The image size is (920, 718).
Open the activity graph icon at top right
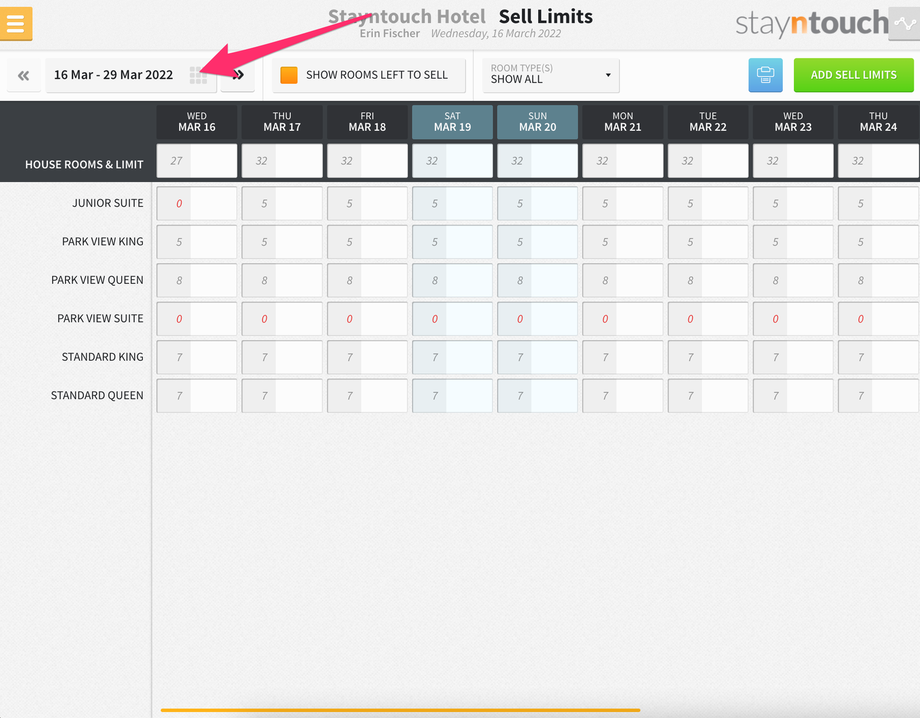click(904, 23)
